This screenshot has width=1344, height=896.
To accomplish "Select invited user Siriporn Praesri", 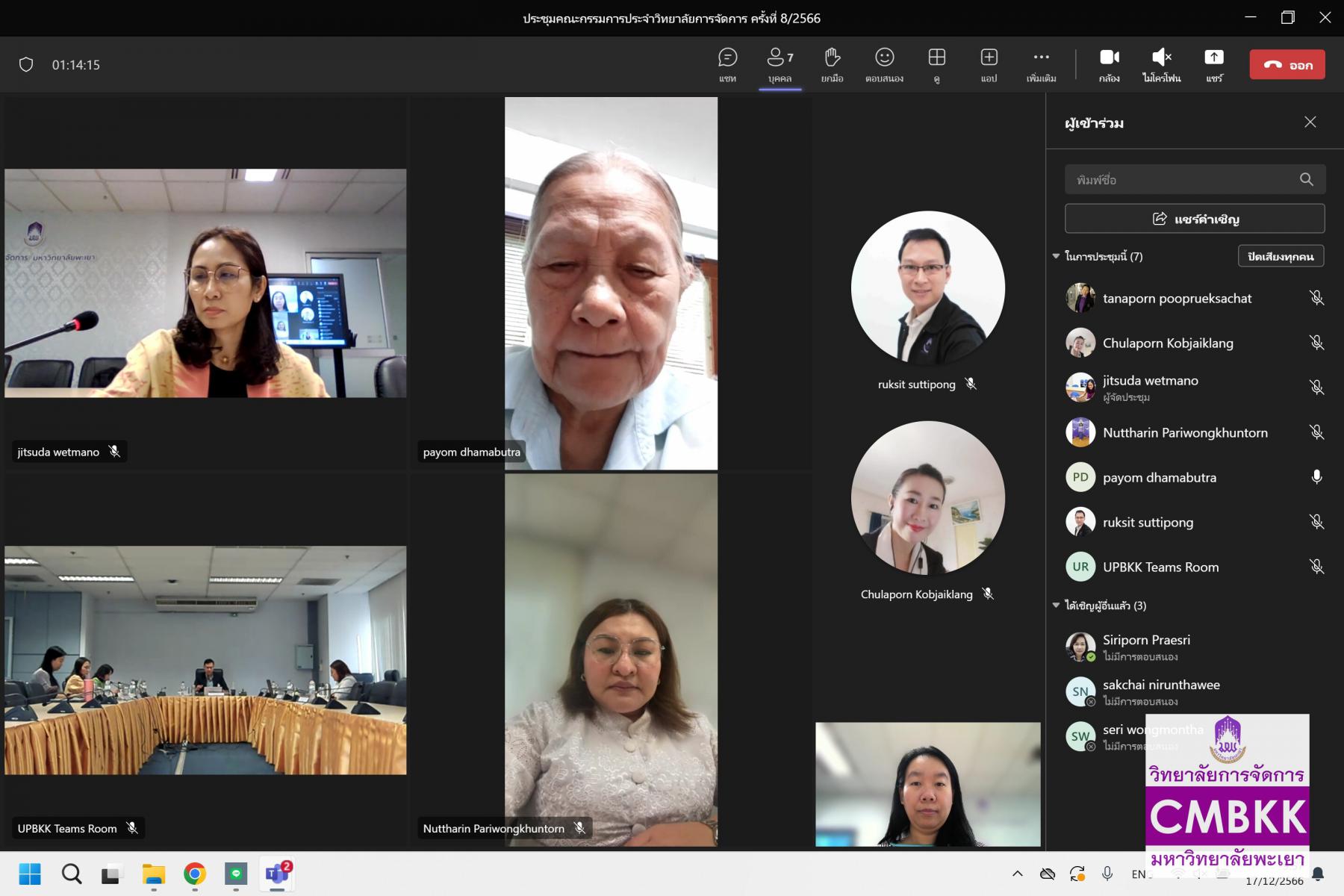I will click(x=1195, y=647).
